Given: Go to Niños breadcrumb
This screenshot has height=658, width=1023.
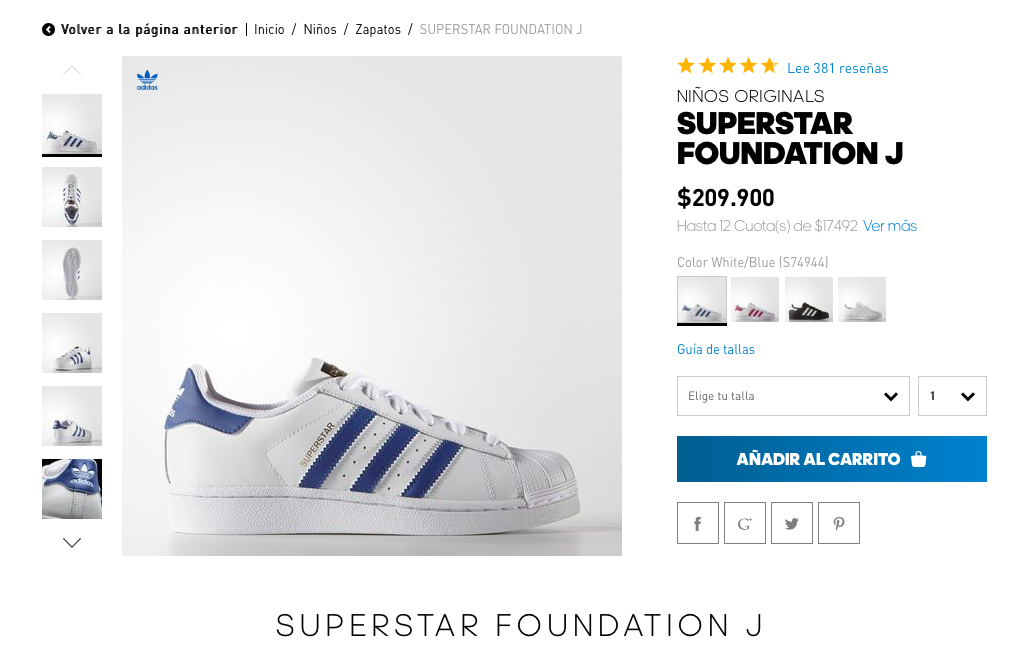Looking at the screenshot, I should click(x=319, y=30).
